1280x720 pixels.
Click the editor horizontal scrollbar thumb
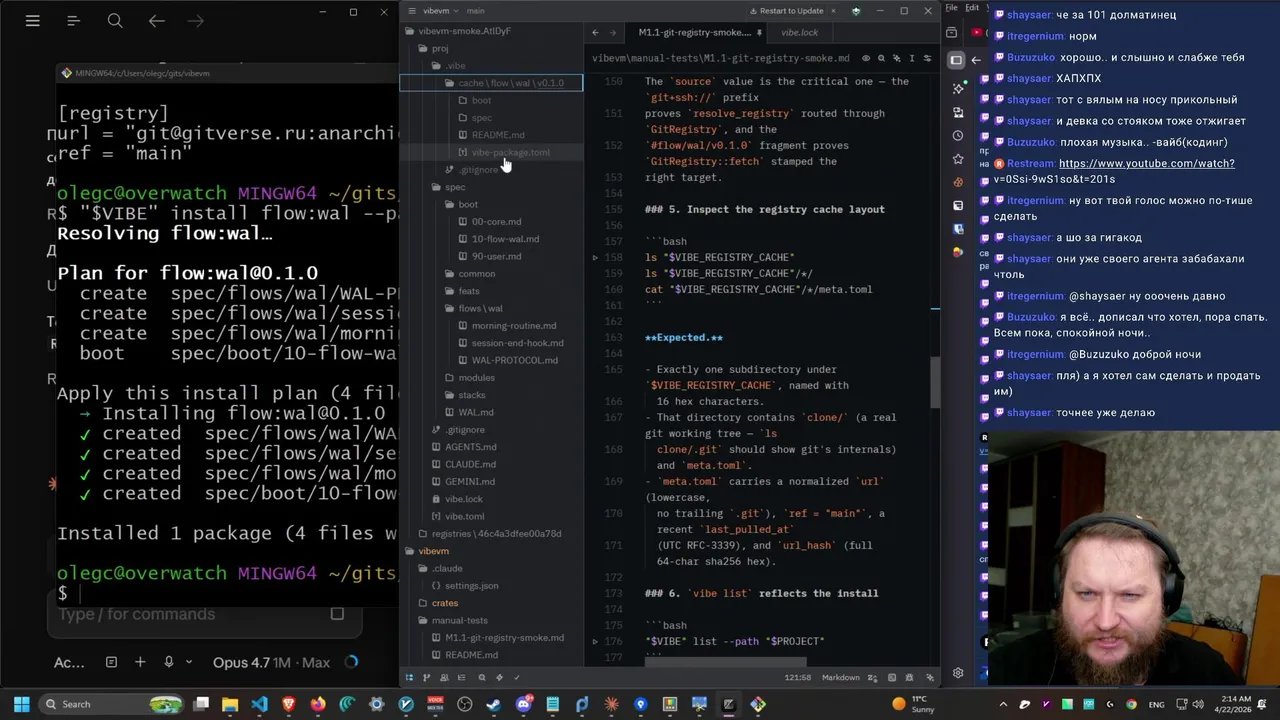point(725,661)
